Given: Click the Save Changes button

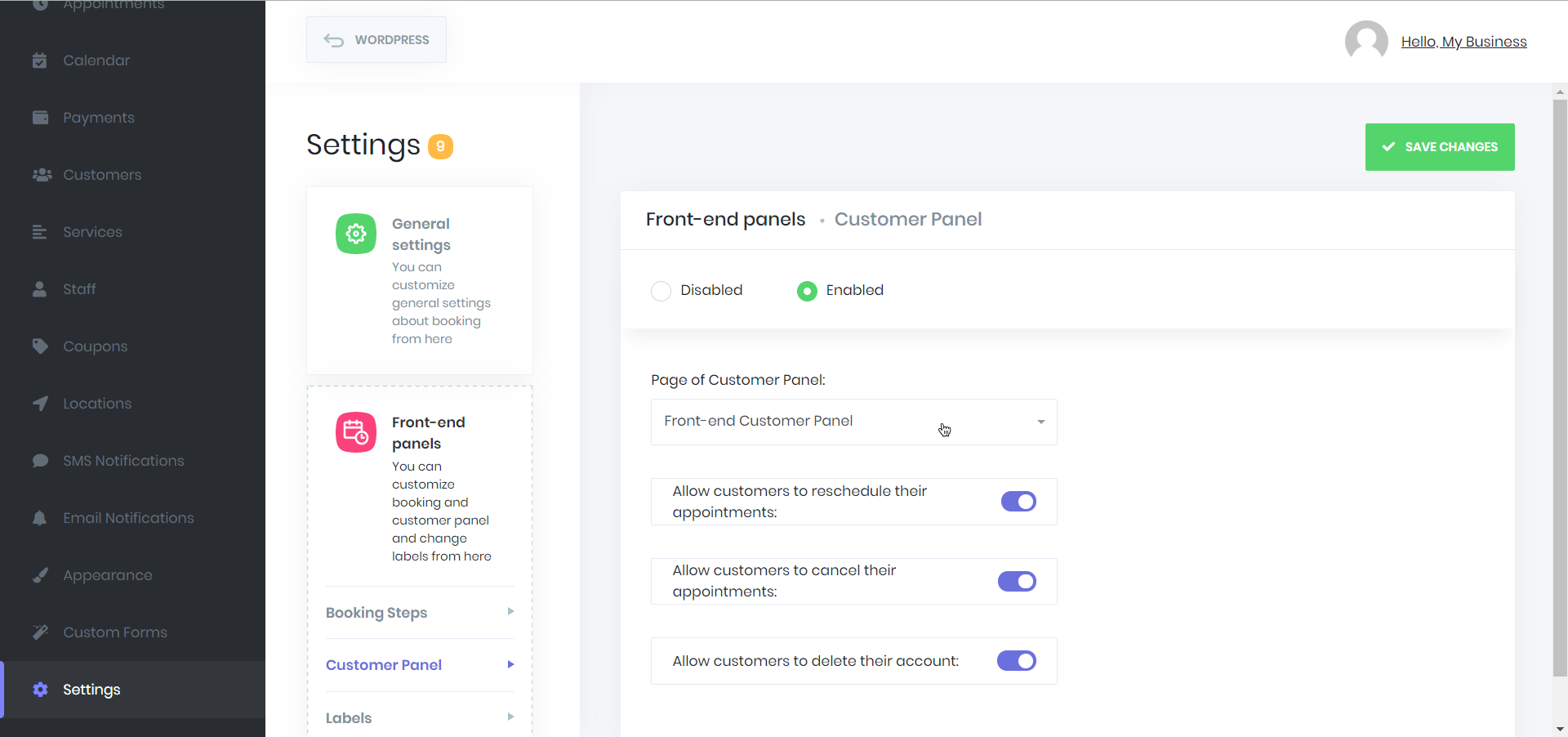Looking at the screenshot, I should 1440,147.
